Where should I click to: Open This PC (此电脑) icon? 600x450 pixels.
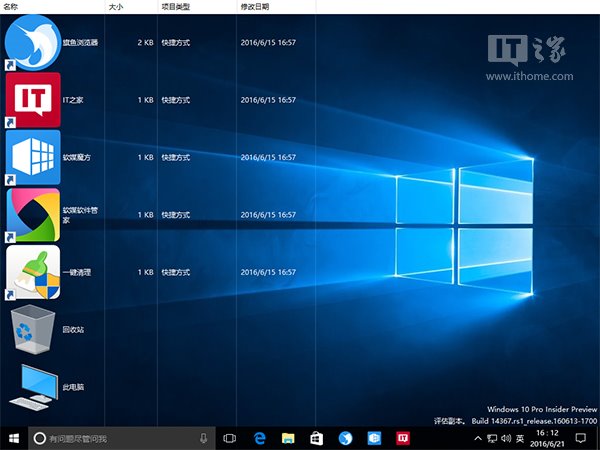point(33,386)
